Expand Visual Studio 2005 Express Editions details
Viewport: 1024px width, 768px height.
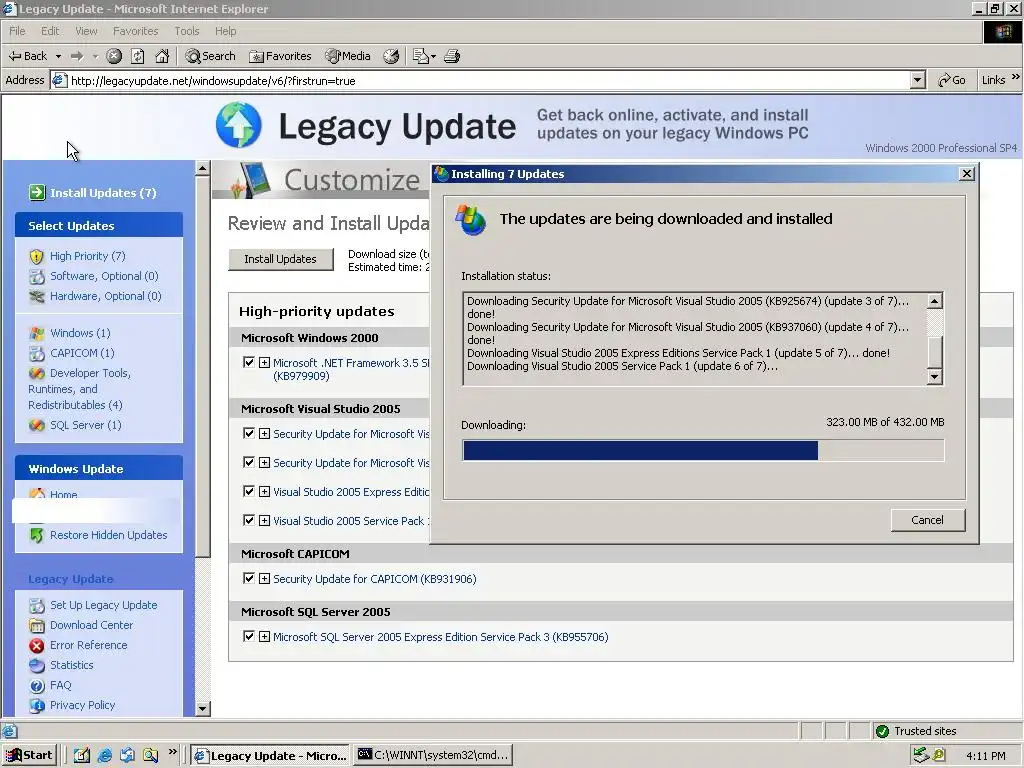coord(264,492)
